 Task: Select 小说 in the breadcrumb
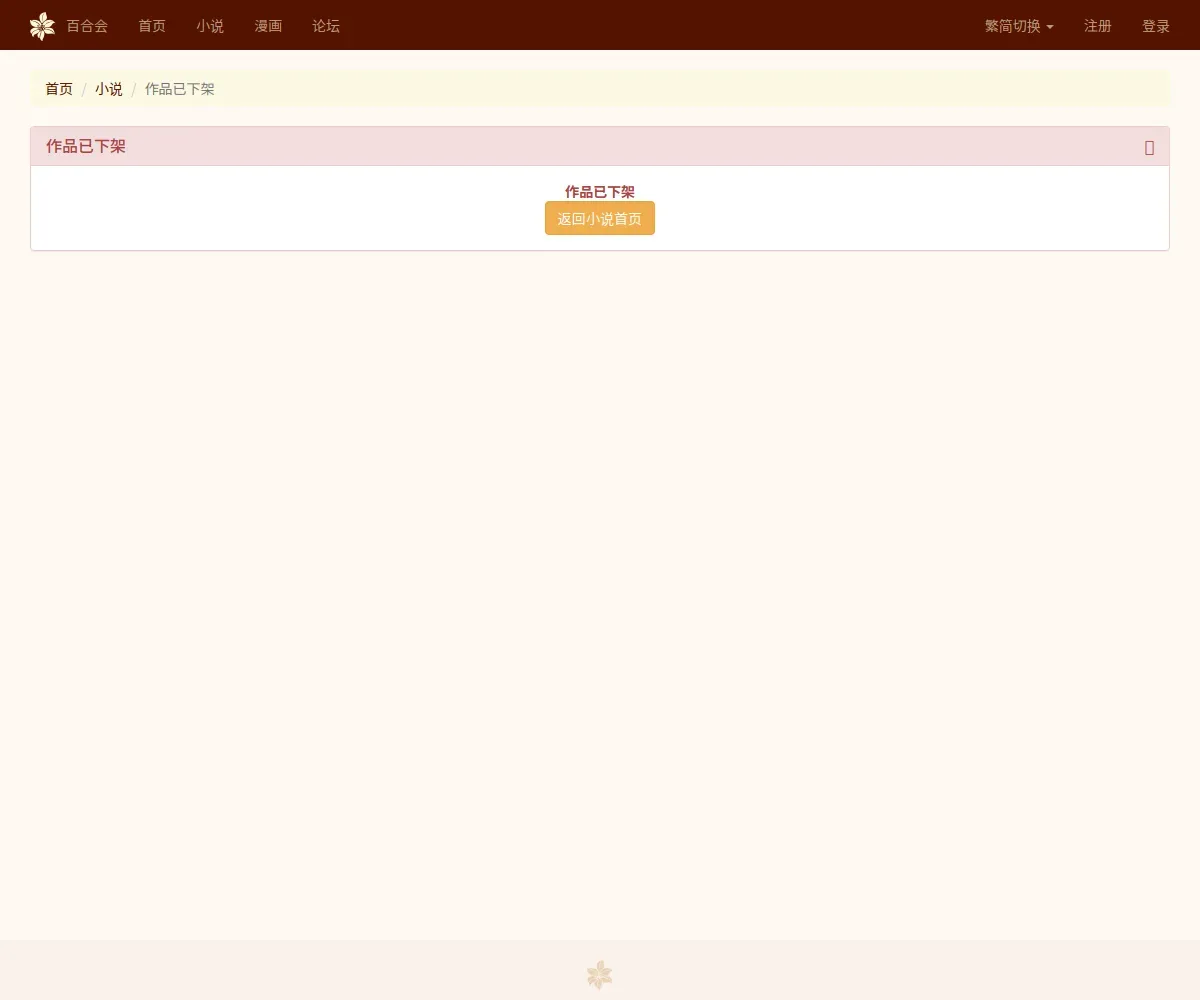(x=109, y=89)
